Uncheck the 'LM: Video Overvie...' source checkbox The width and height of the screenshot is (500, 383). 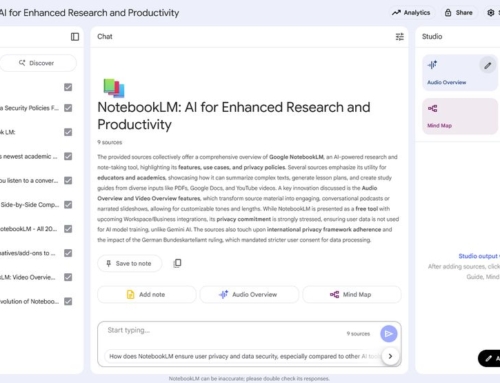[x=68, y=277]
